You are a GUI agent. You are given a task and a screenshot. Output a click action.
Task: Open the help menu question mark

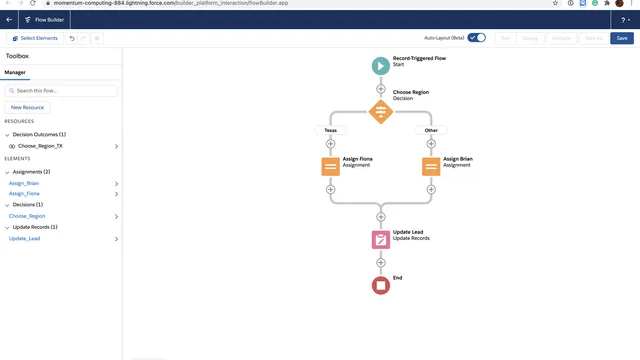click(x=625, y=20)
